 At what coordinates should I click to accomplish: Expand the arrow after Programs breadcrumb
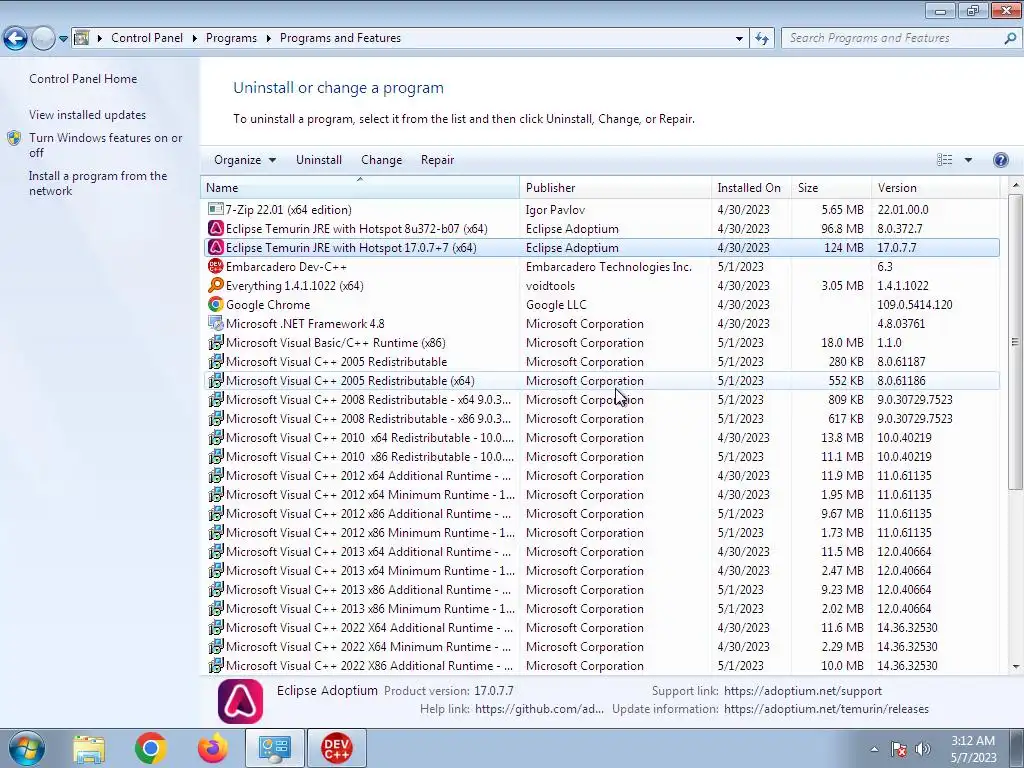[268, 38]
